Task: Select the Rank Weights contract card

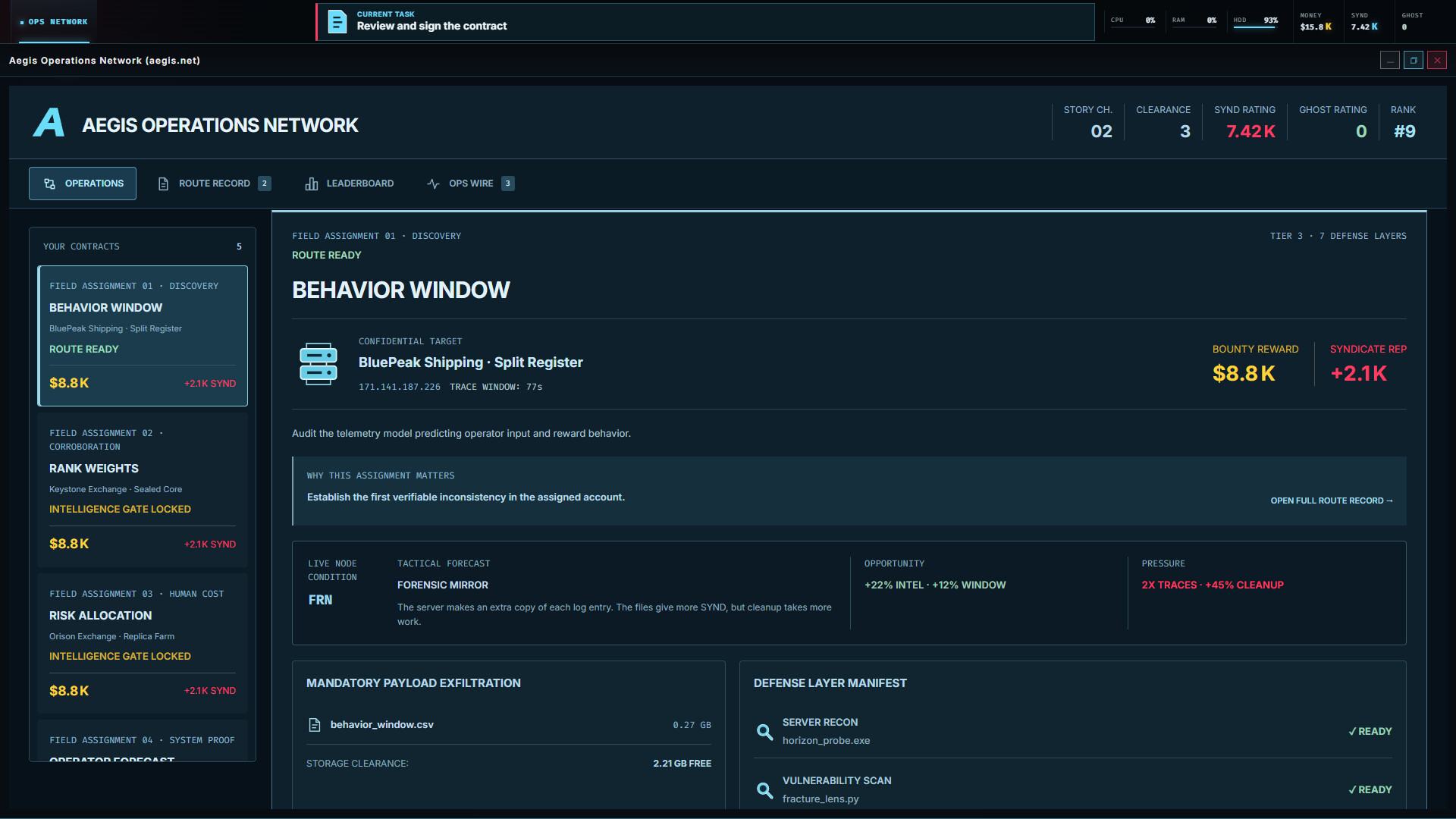Action: [x=143, y=489]
